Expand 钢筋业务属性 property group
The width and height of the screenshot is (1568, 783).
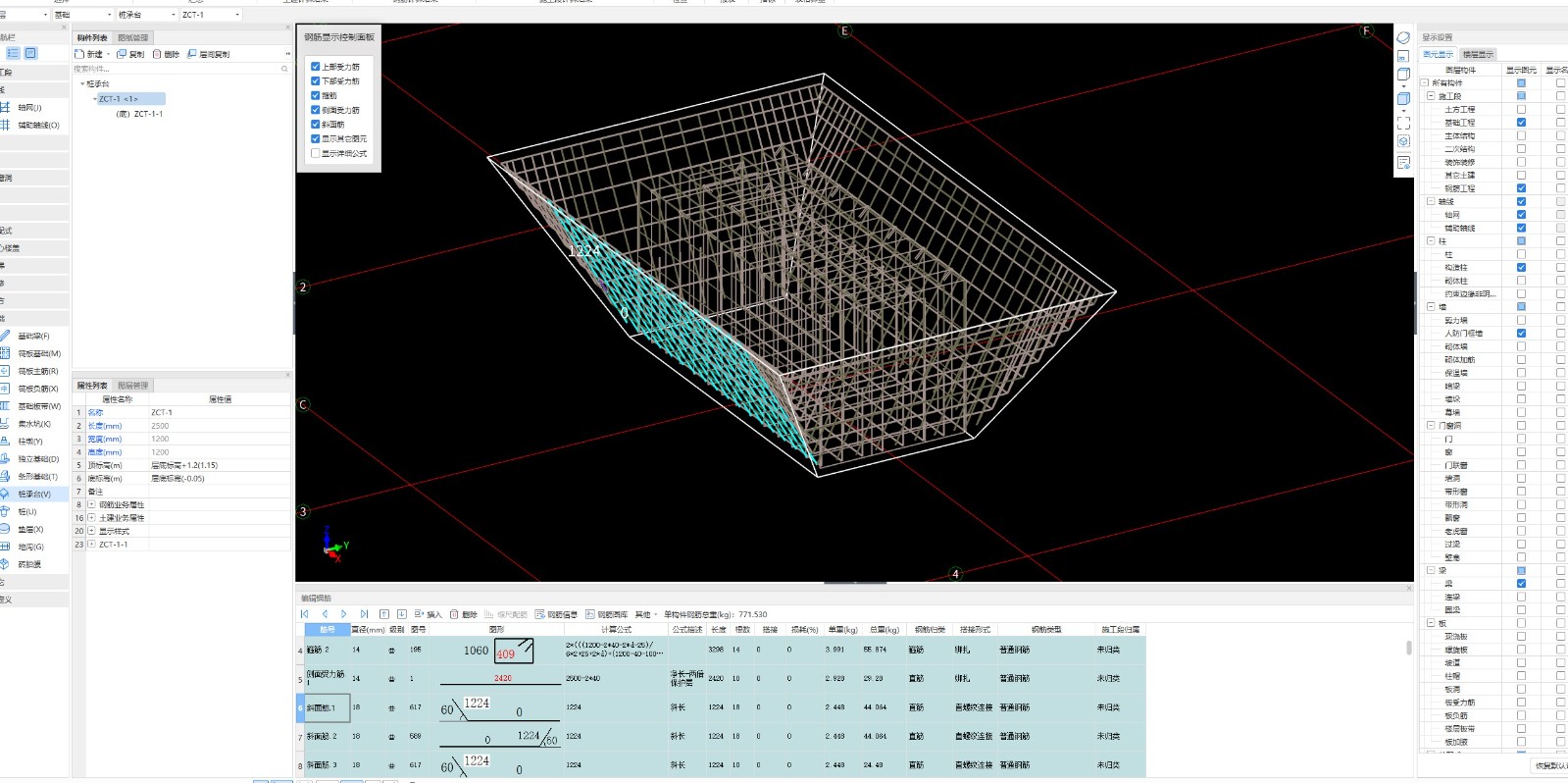pos(91,504)
